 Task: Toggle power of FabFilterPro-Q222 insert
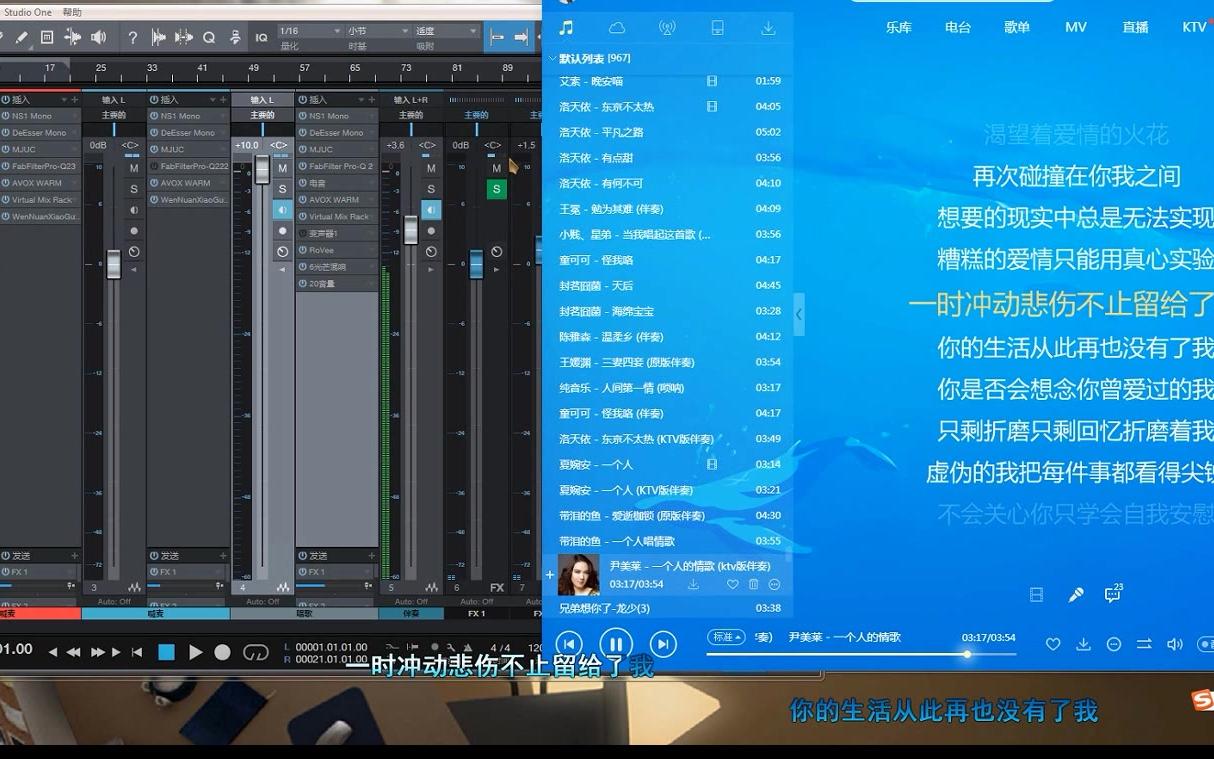point(154,166)
